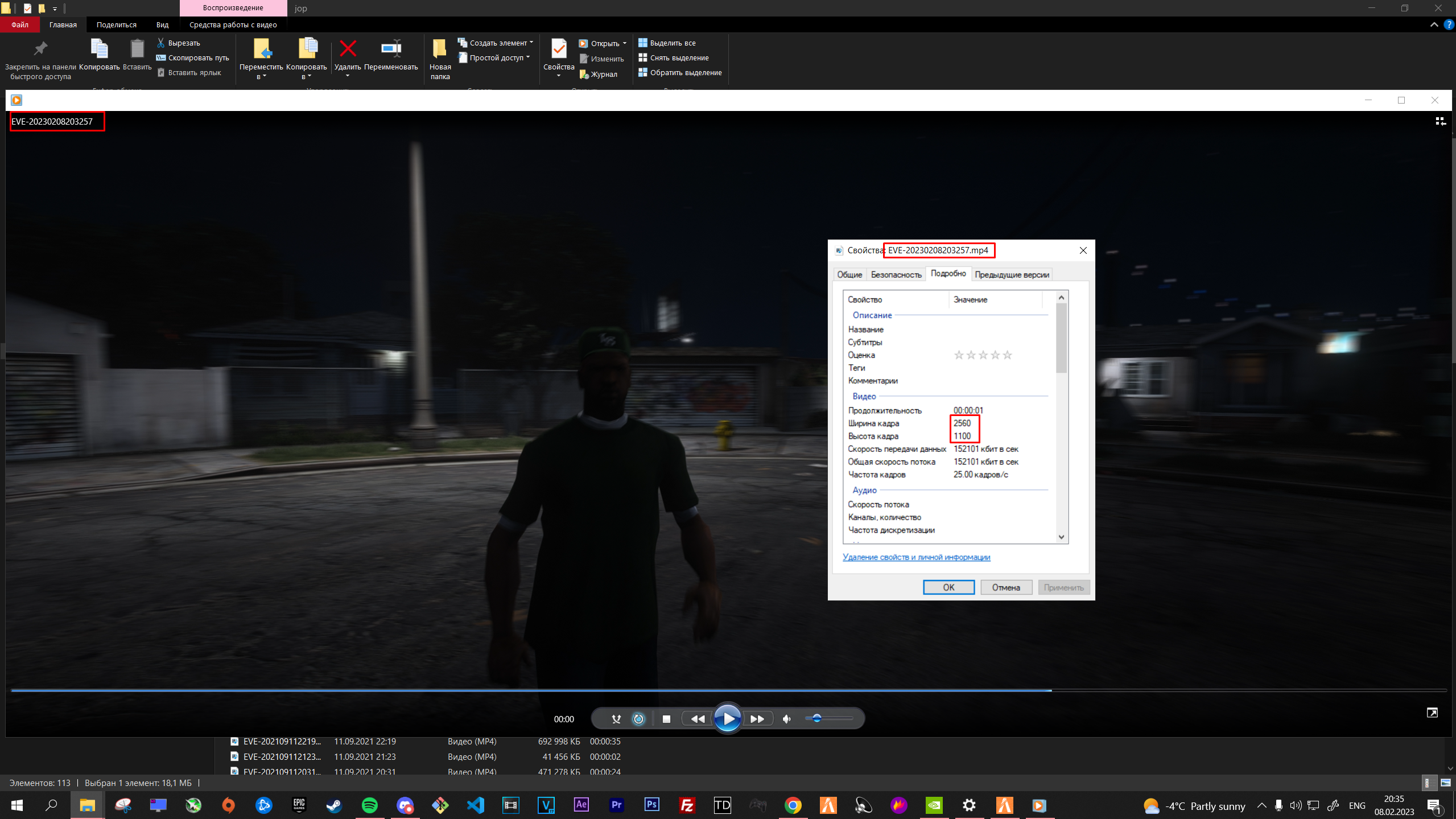Switch player to library view
The image size is (1456, 819).
[x=1440, y=121]
